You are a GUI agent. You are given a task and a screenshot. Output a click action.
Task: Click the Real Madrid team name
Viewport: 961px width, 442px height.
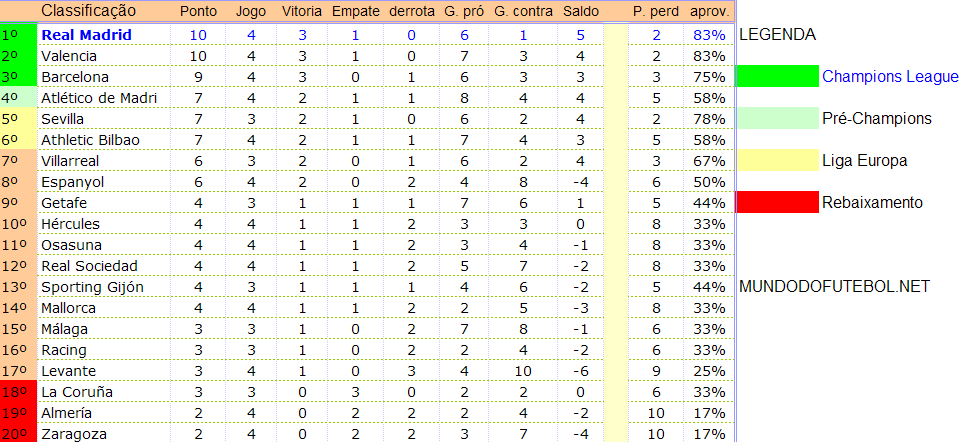(x=86, y=36)
